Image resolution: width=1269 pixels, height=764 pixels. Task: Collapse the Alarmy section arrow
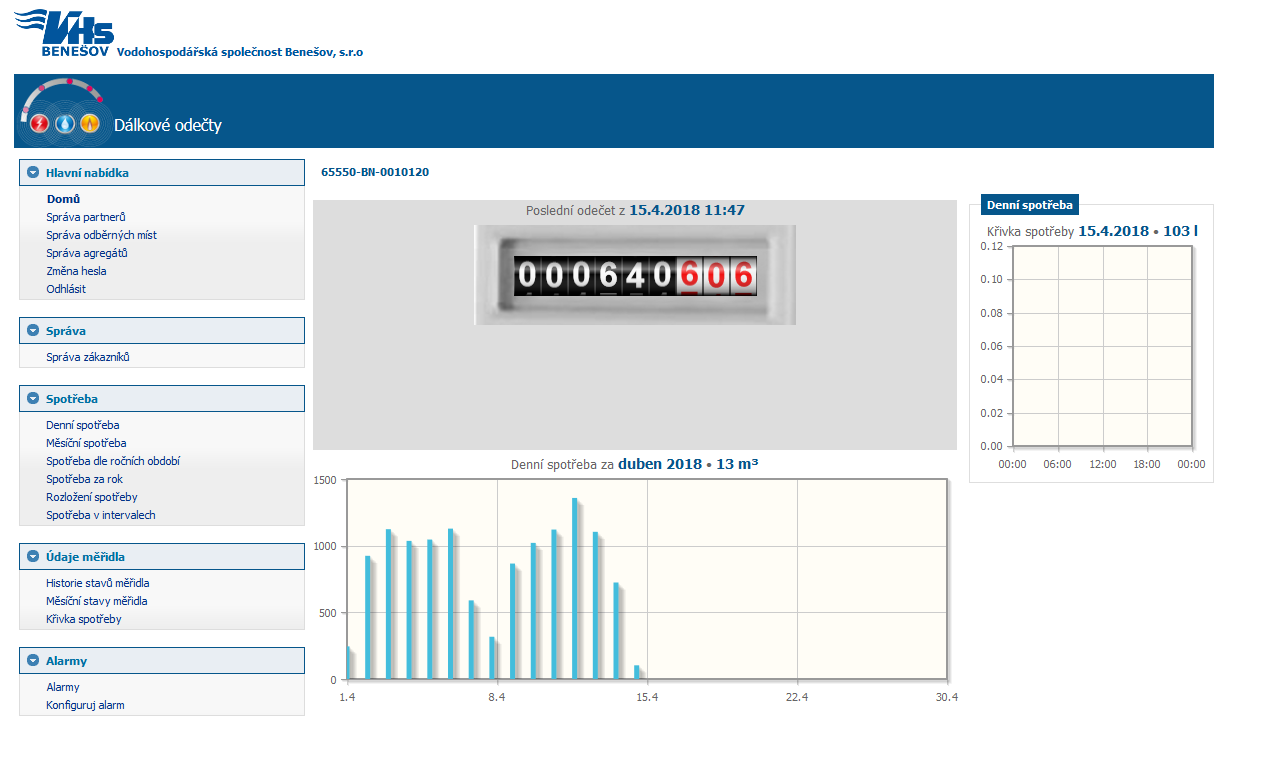point(33,661)
